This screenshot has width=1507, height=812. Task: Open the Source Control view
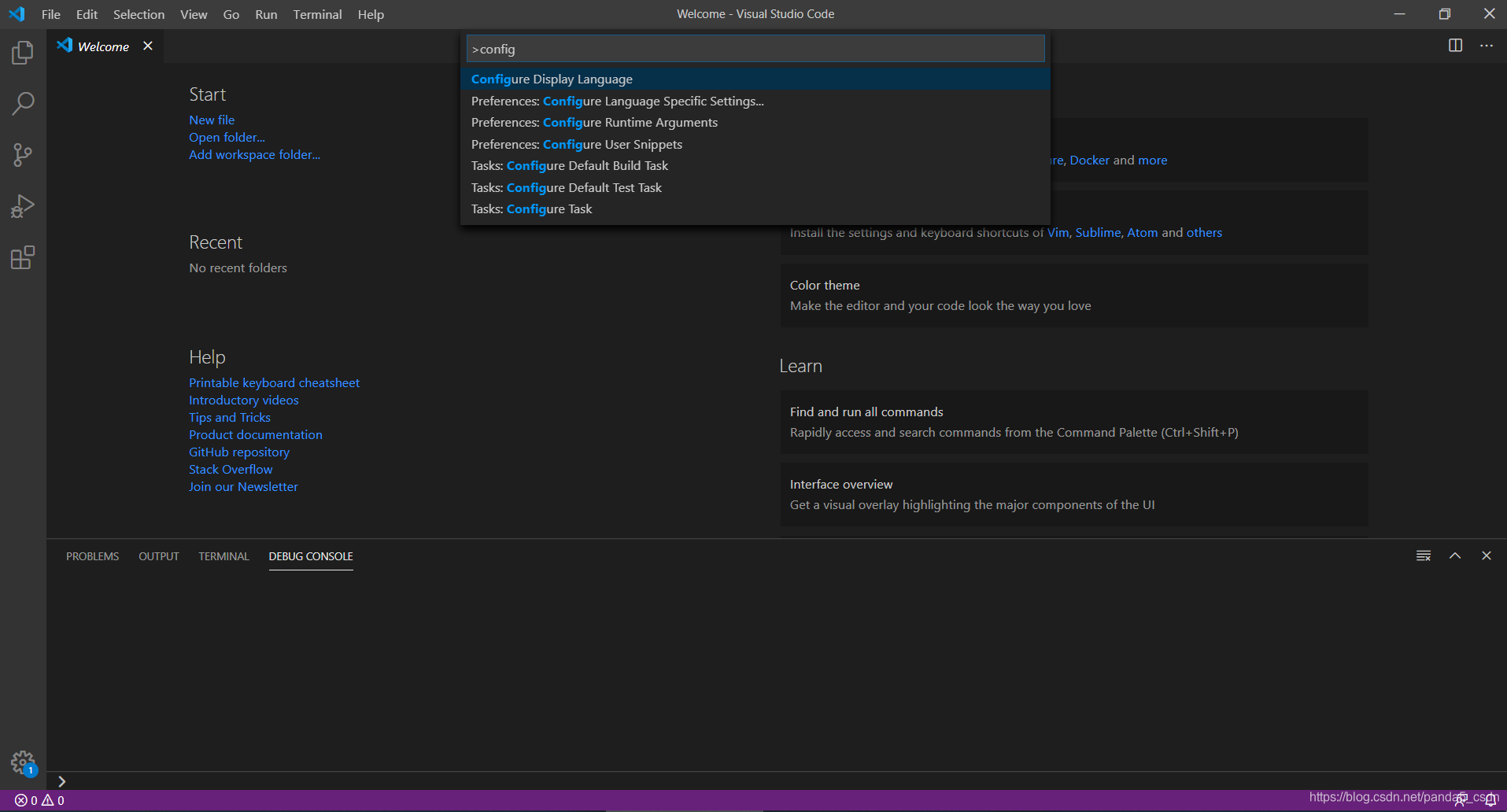click(23, 155)
